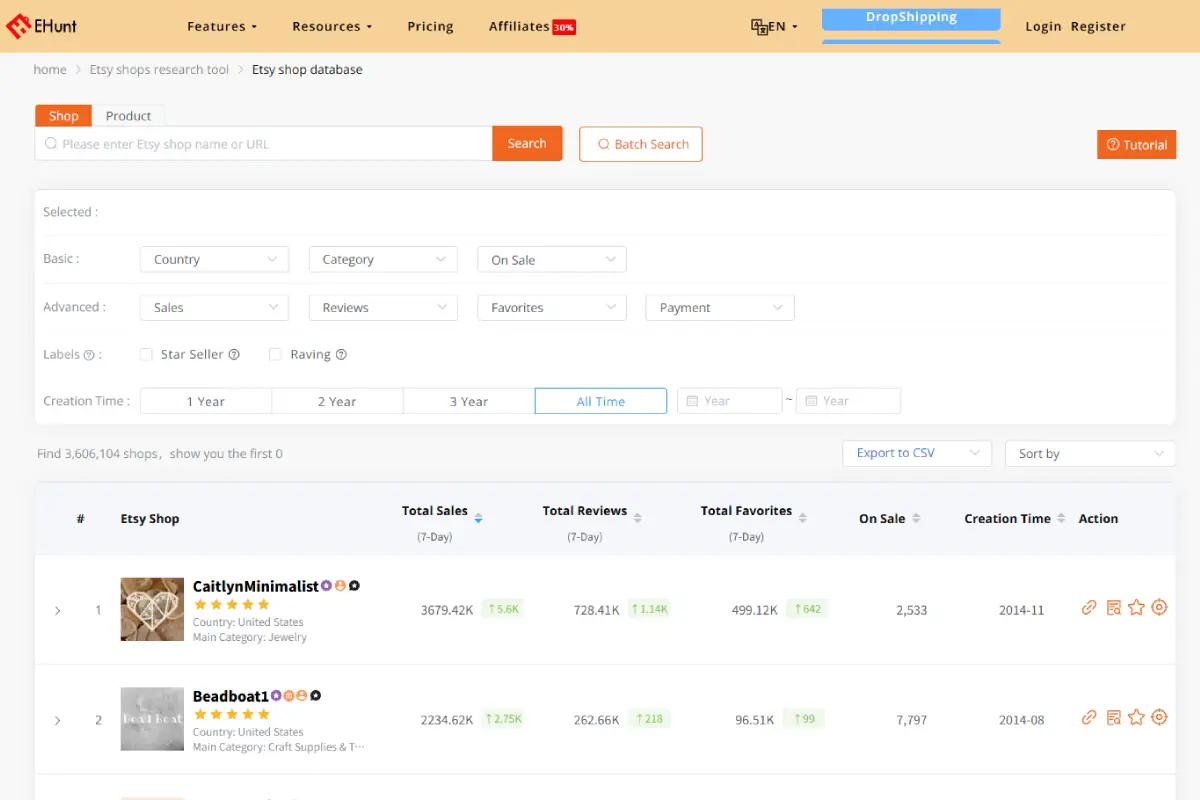The width and height of the screenshot is (1200, 800).
Task: Open the Country filter dropdown
Action: (213, 259)
